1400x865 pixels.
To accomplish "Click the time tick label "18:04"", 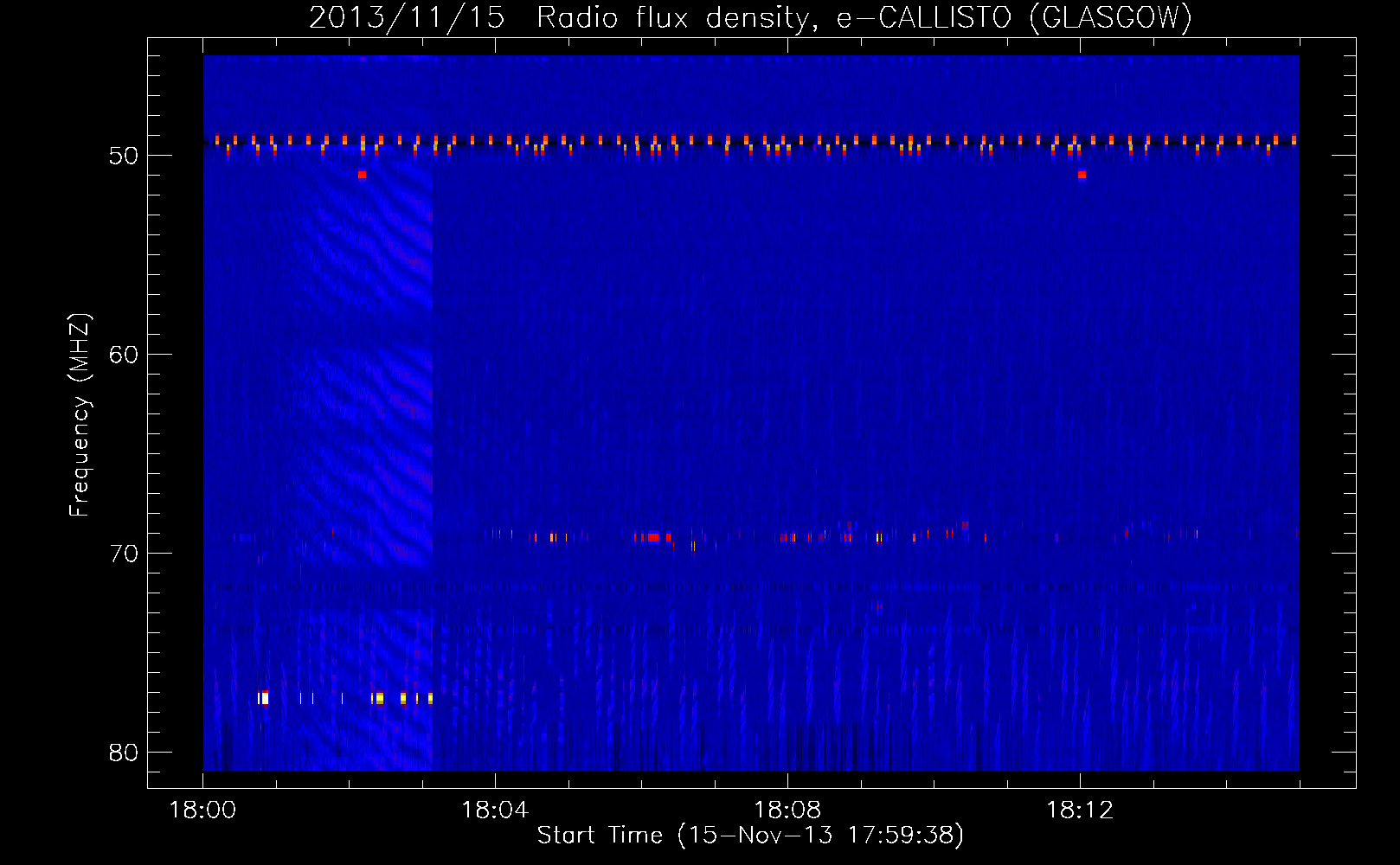I will tap(495, 811).
